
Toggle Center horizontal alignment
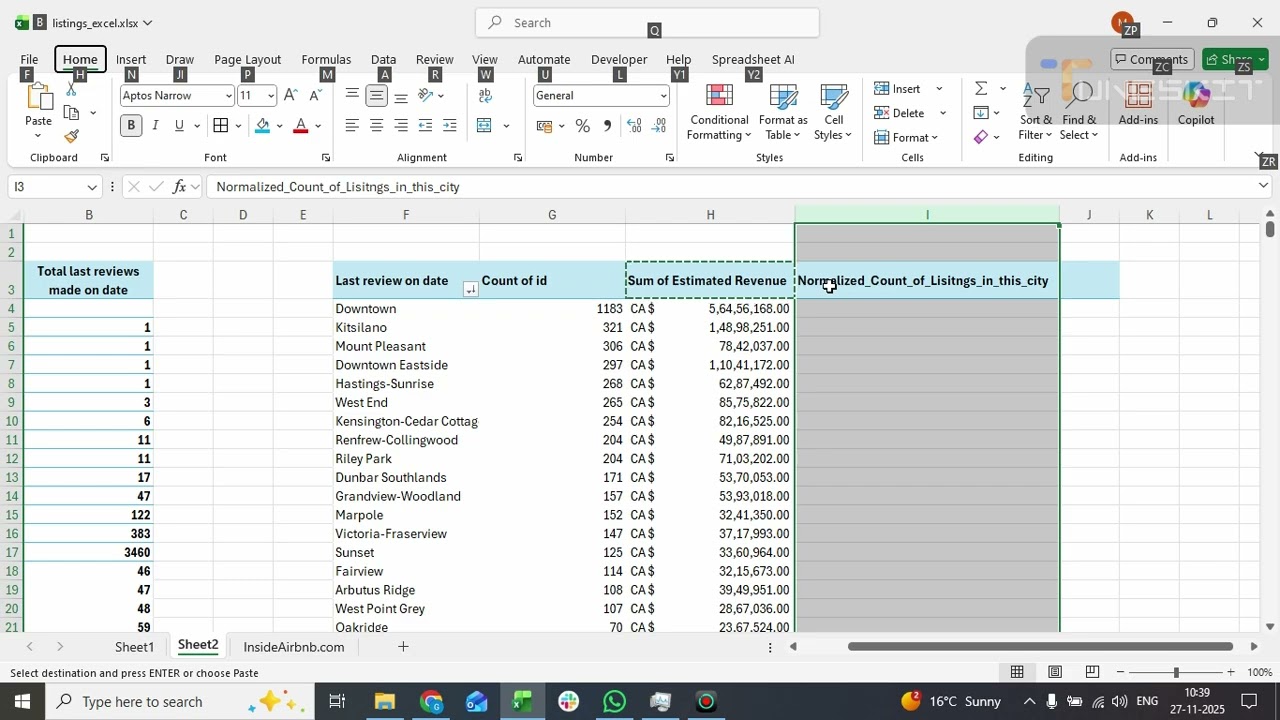coord(376,126)
